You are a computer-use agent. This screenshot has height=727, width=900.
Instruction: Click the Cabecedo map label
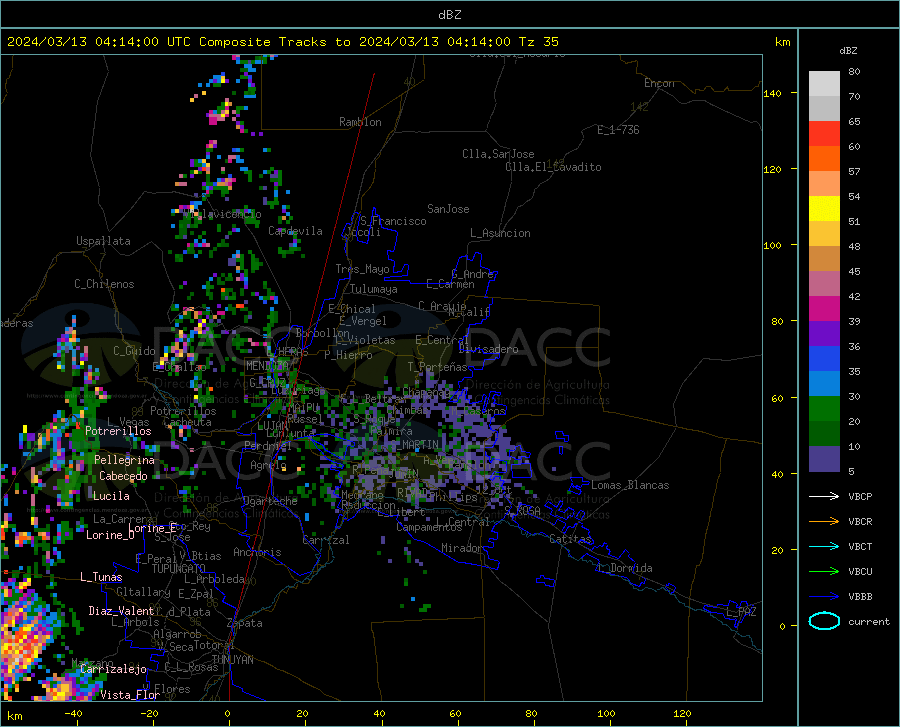pyautogui.click(x=123, y=476)
